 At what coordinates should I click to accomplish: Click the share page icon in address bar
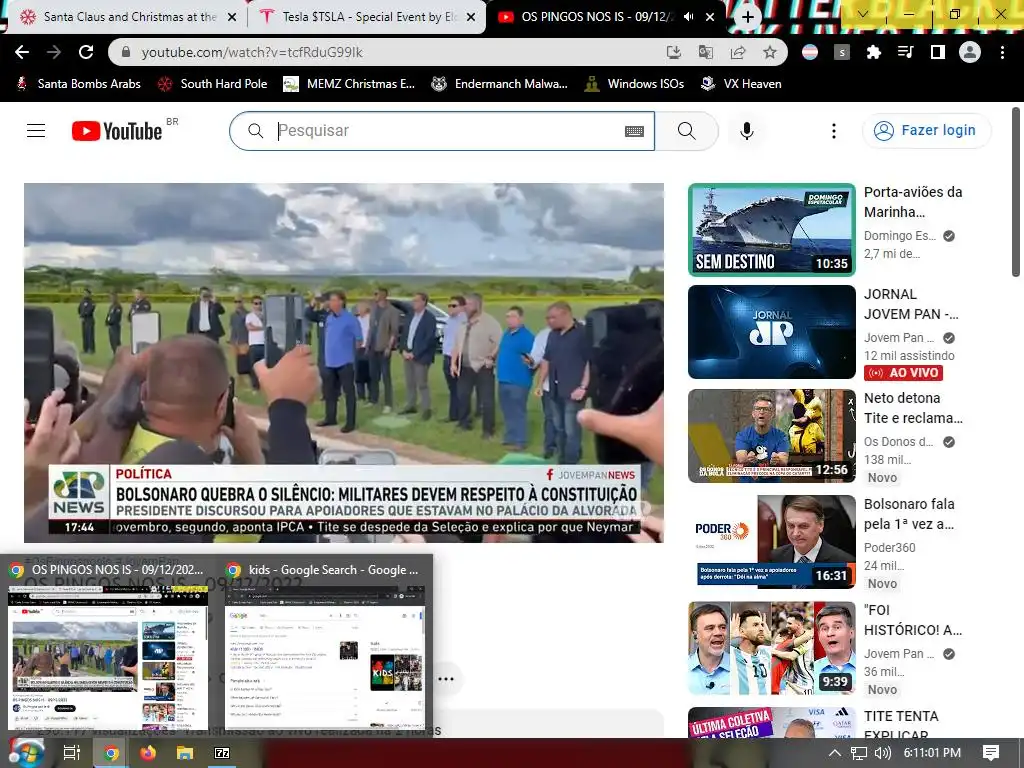click(x=737, y=52)
